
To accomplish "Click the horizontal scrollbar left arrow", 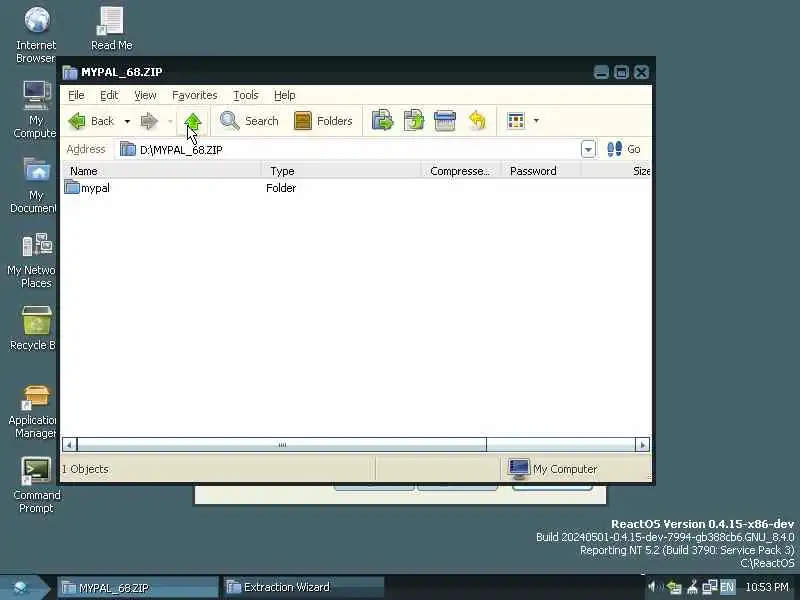I will click(x=69, y=445).
